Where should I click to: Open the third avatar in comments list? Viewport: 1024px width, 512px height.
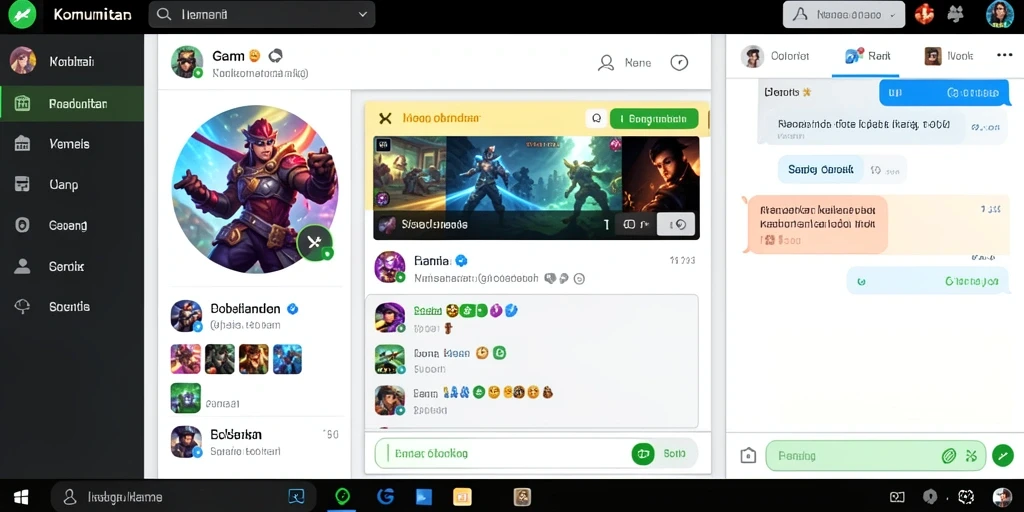pyautogui.click(x=390, y=400)
